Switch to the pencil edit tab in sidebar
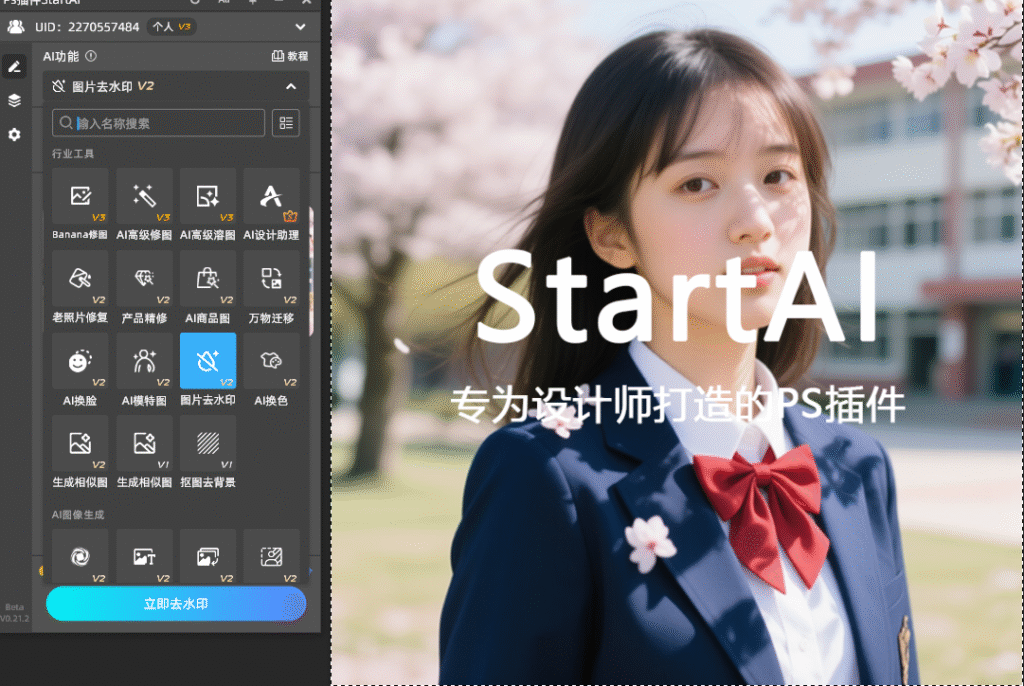 click(13, 66)
